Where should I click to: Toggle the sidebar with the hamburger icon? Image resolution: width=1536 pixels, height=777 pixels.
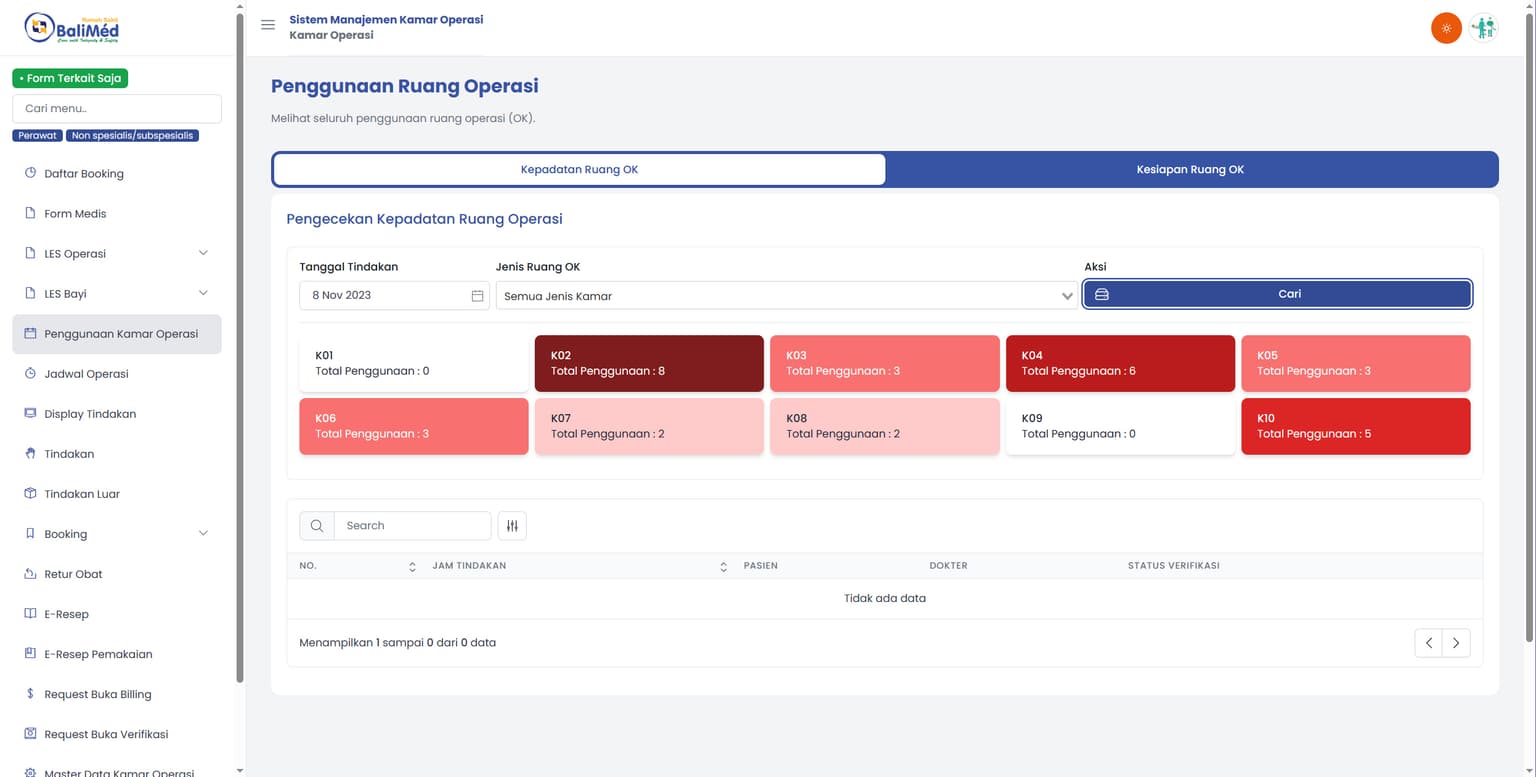pos(267,25)
